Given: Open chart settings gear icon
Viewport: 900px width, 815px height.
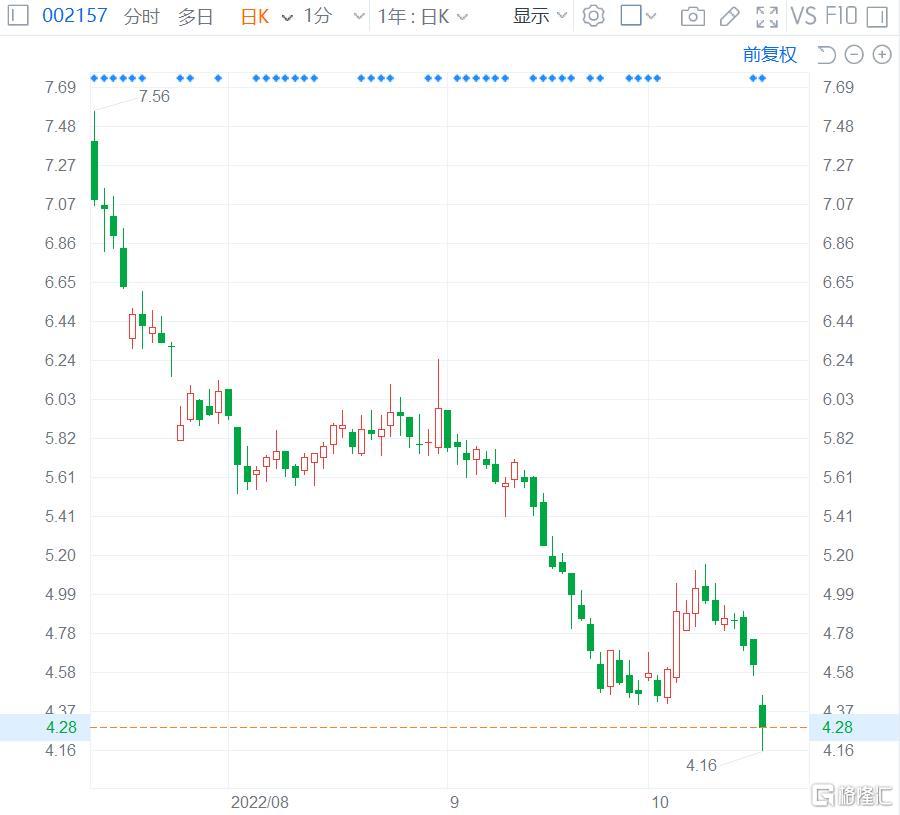Looking at the screenshot, I should pos(593,16).
